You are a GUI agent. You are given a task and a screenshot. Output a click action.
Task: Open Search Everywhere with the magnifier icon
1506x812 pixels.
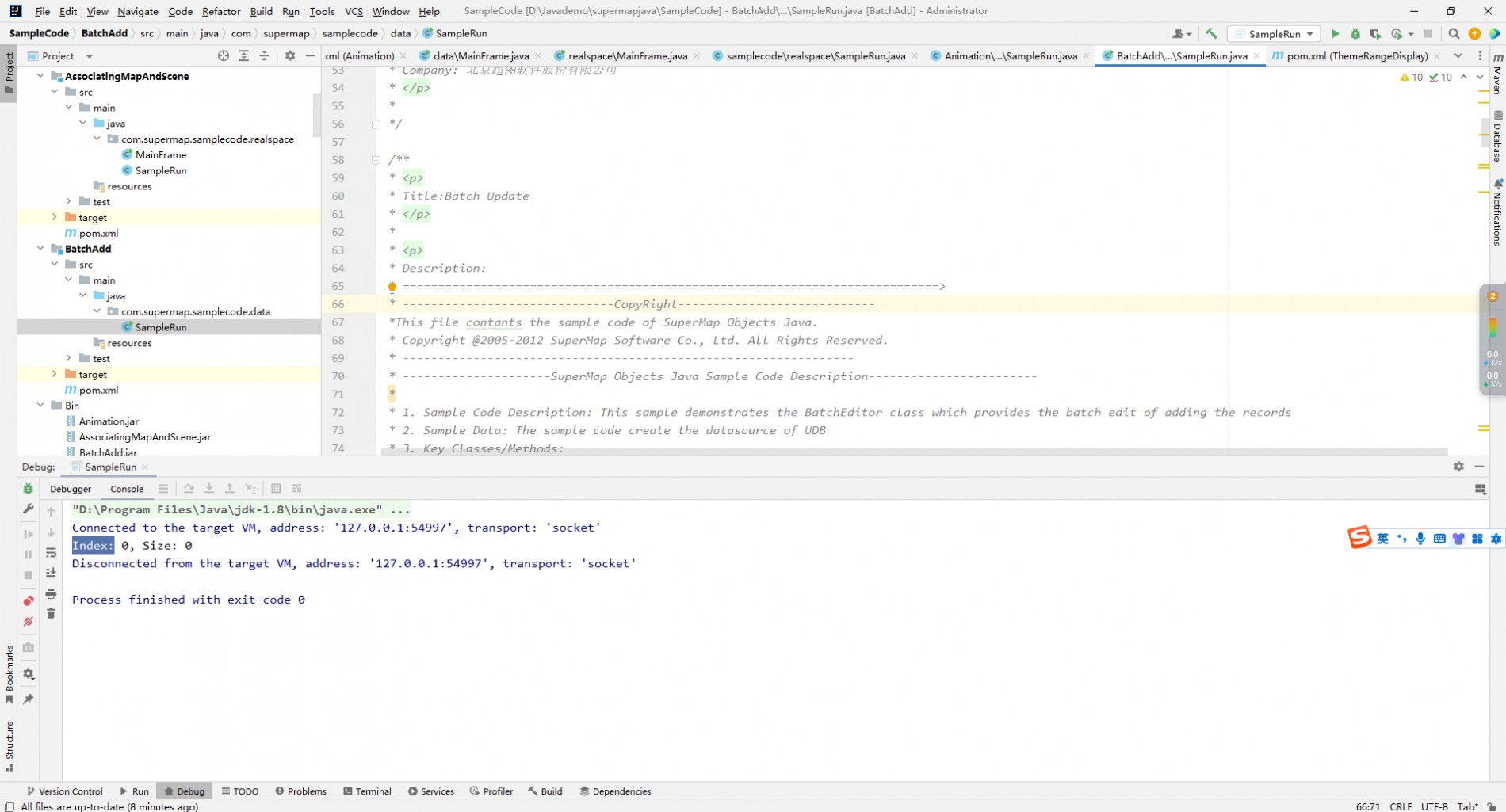tap(1454, 34)
